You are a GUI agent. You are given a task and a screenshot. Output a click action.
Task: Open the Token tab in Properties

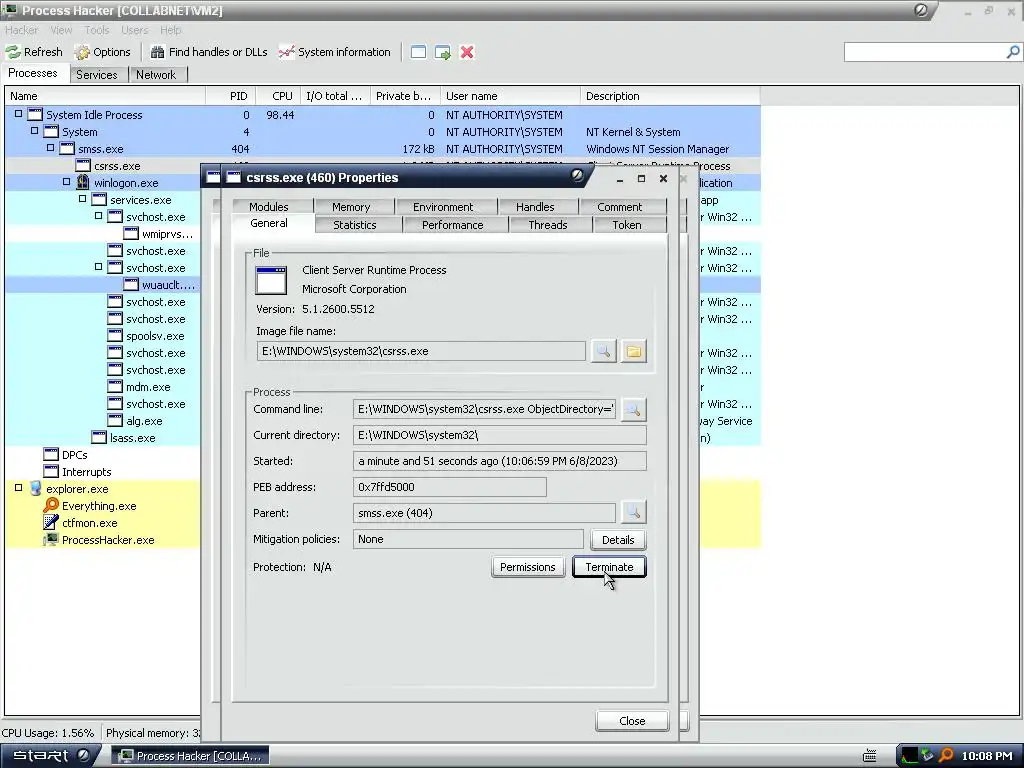point(627,225)
